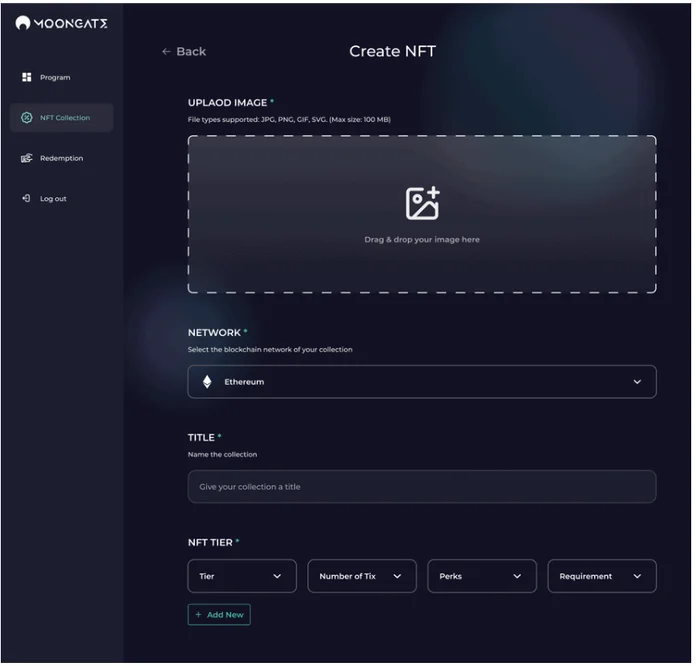
Task: Click the Log out arrow icon
Action: point(27,198)
